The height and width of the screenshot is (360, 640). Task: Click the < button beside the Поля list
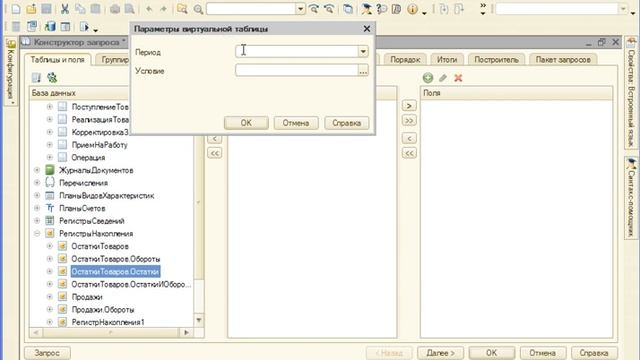click(409, 138)
